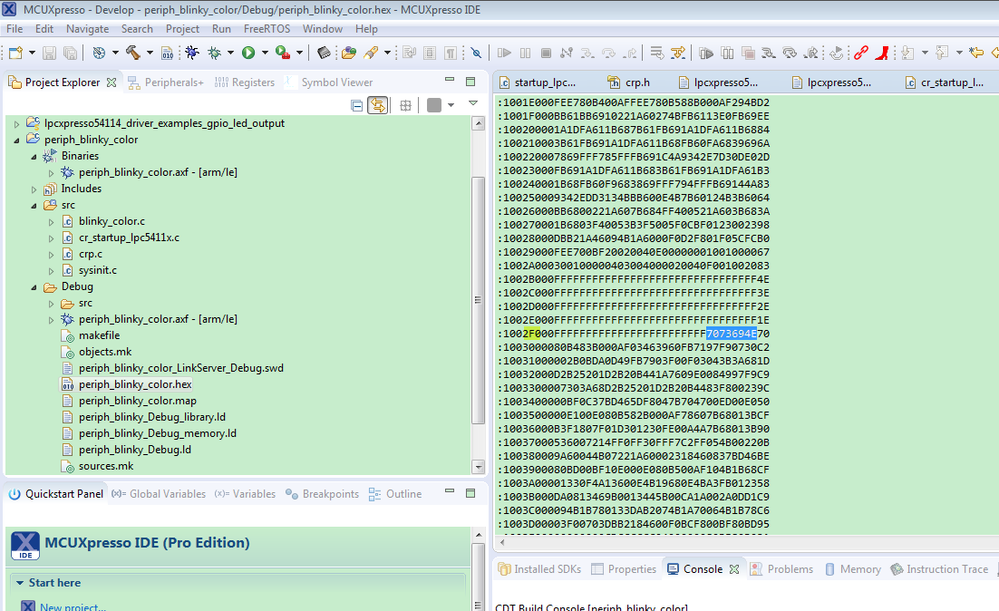Click the green Run play icon
The height and width of the screenshot is (611, 999).
[x=248, y=53]
